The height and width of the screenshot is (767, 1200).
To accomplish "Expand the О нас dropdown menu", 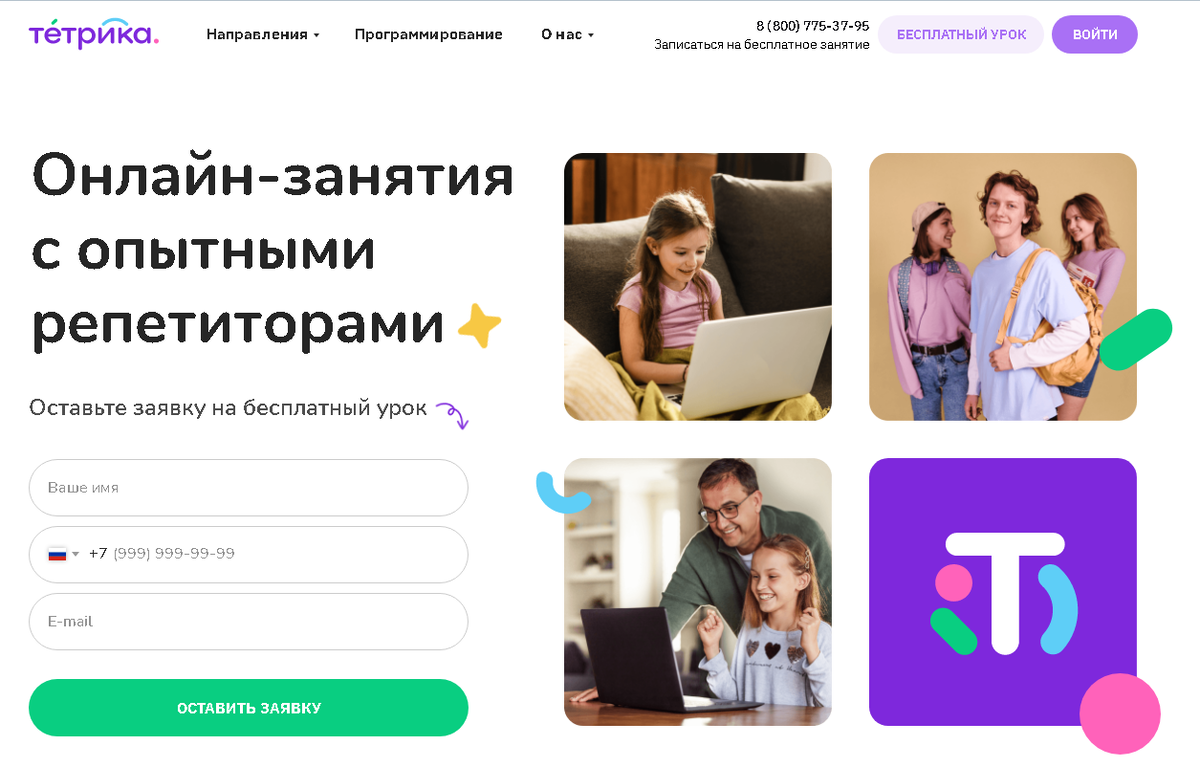I will pyautogui.click(x=567, y=34).
